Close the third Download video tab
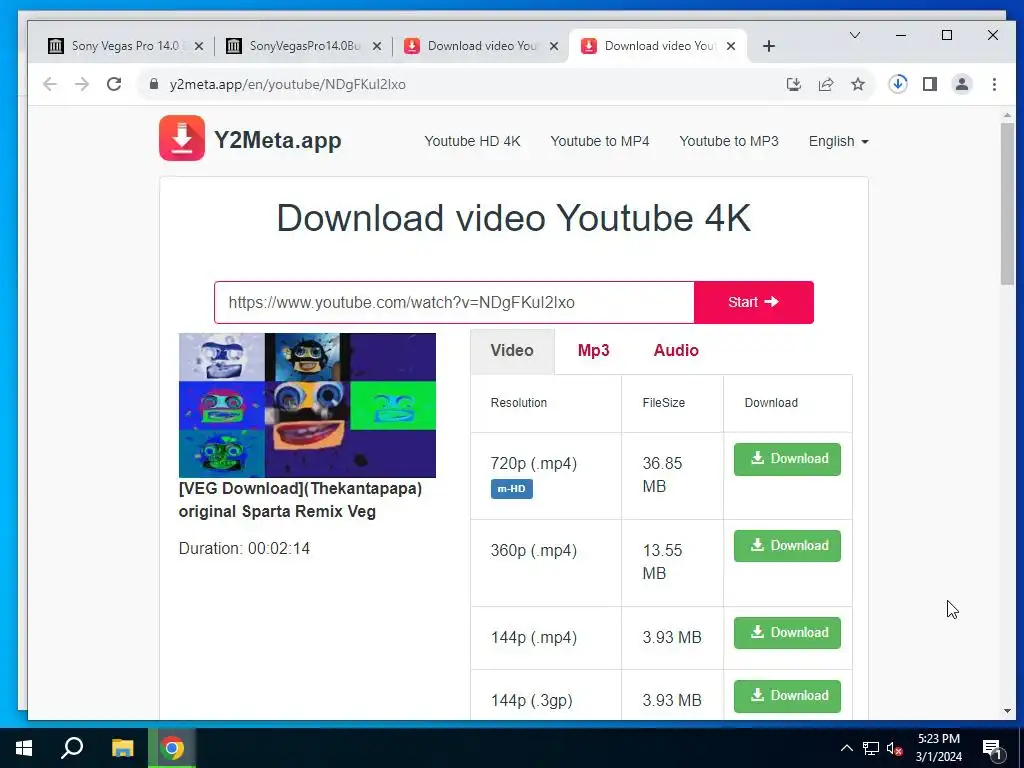 554,46
